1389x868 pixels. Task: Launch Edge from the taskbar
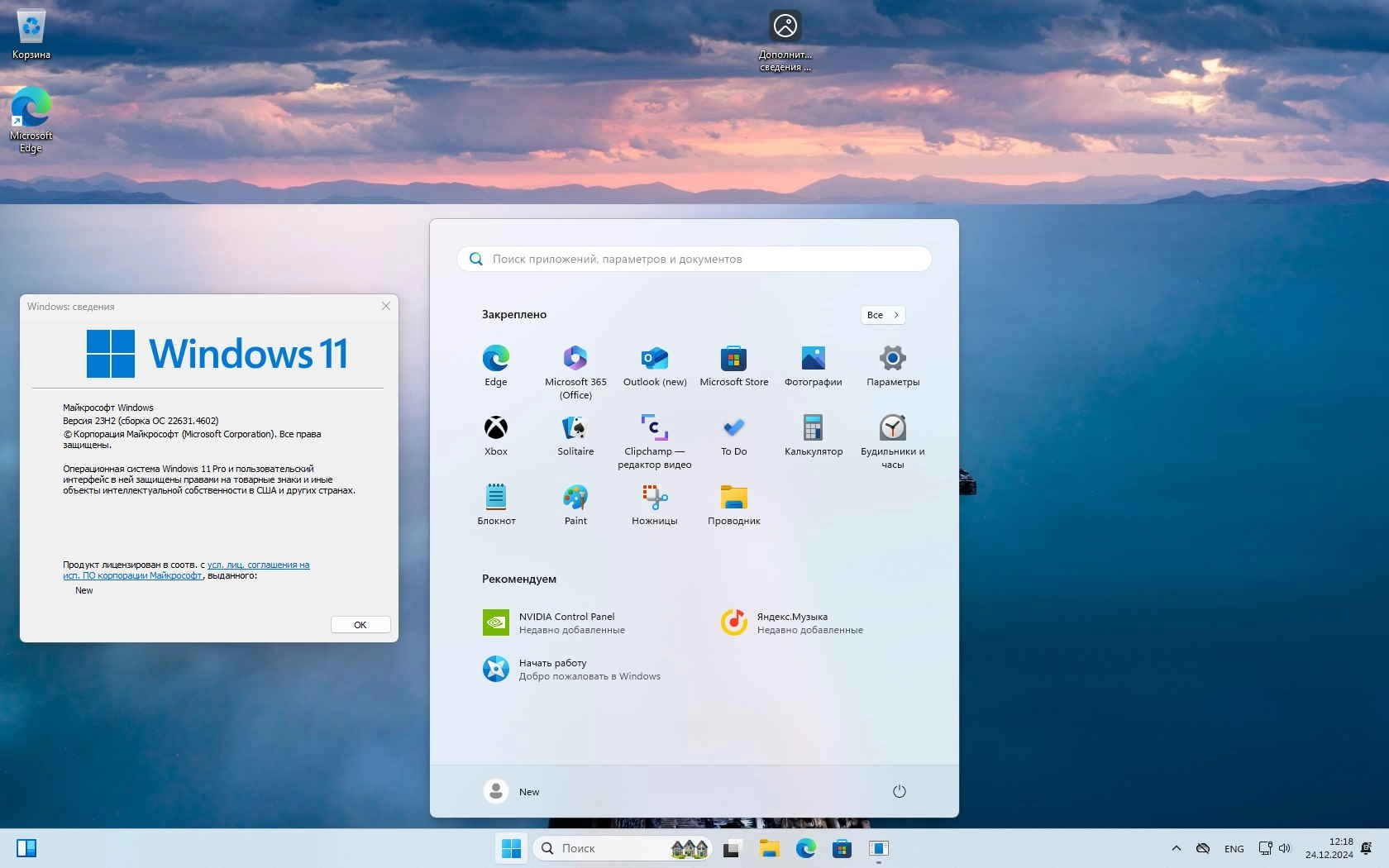pos(806,848)
